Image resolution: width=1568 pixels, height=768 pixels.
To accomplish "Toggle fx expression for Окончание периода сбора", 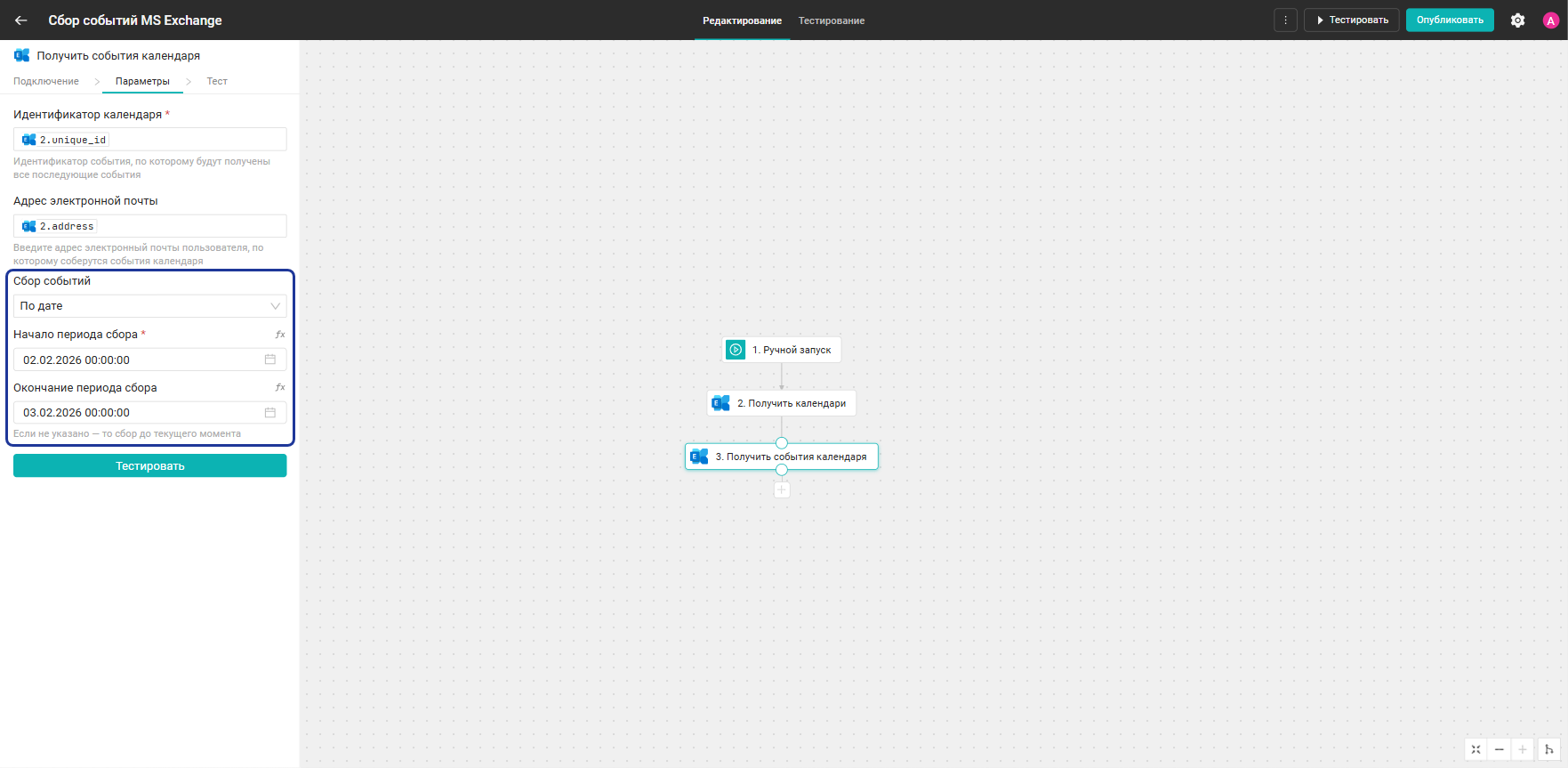I will 280,388.
